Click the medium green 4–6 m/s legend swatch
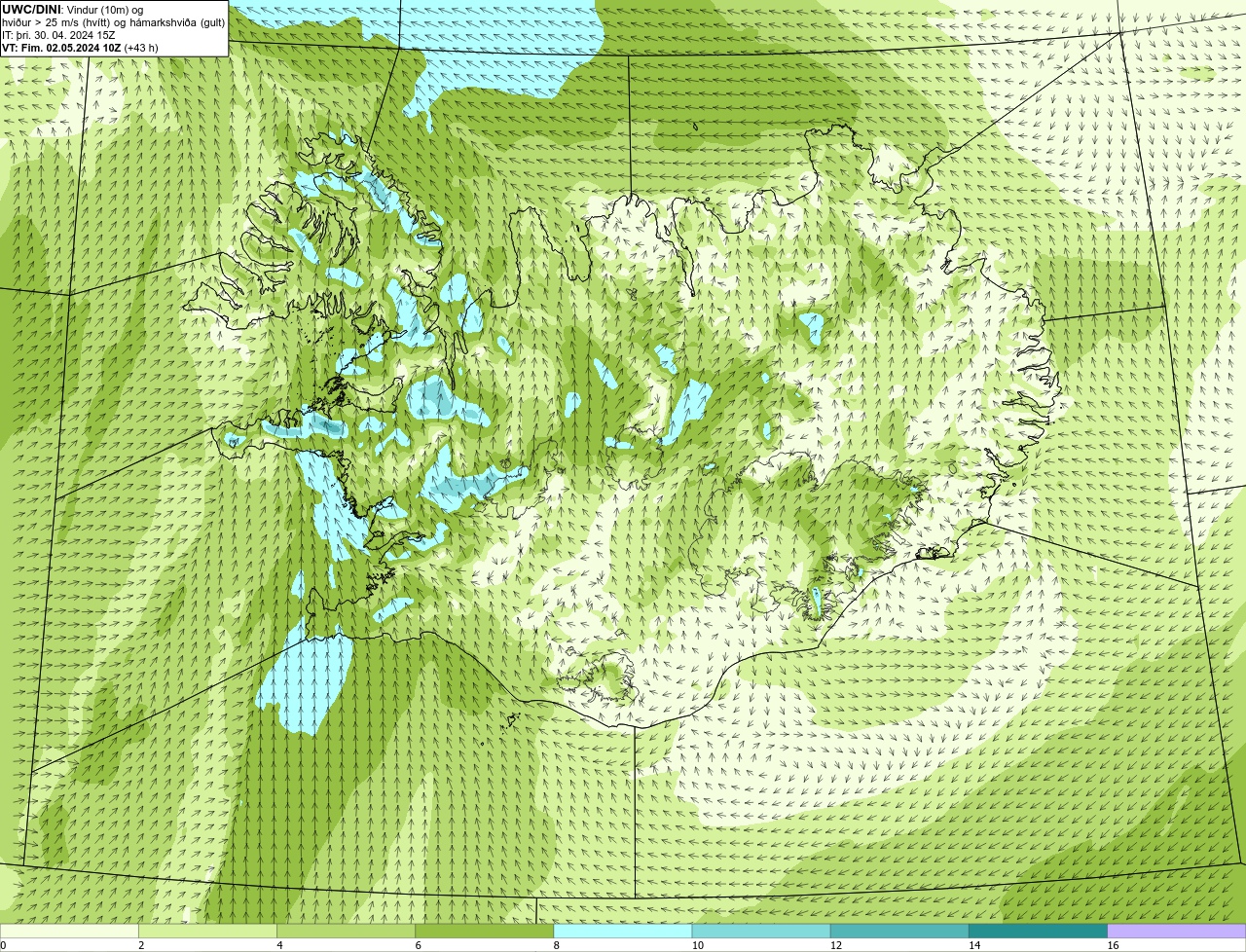 346,931
